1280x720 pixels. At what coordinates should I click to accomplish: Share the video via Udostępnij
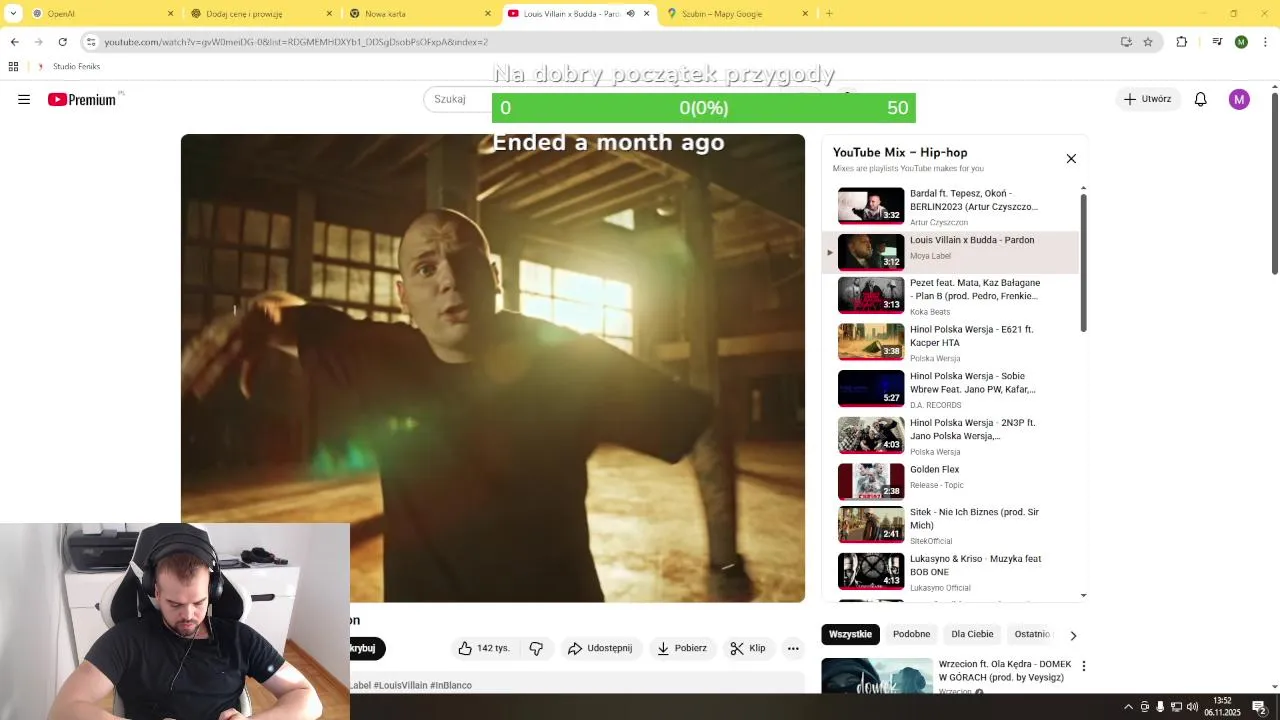tap(600, 648)
